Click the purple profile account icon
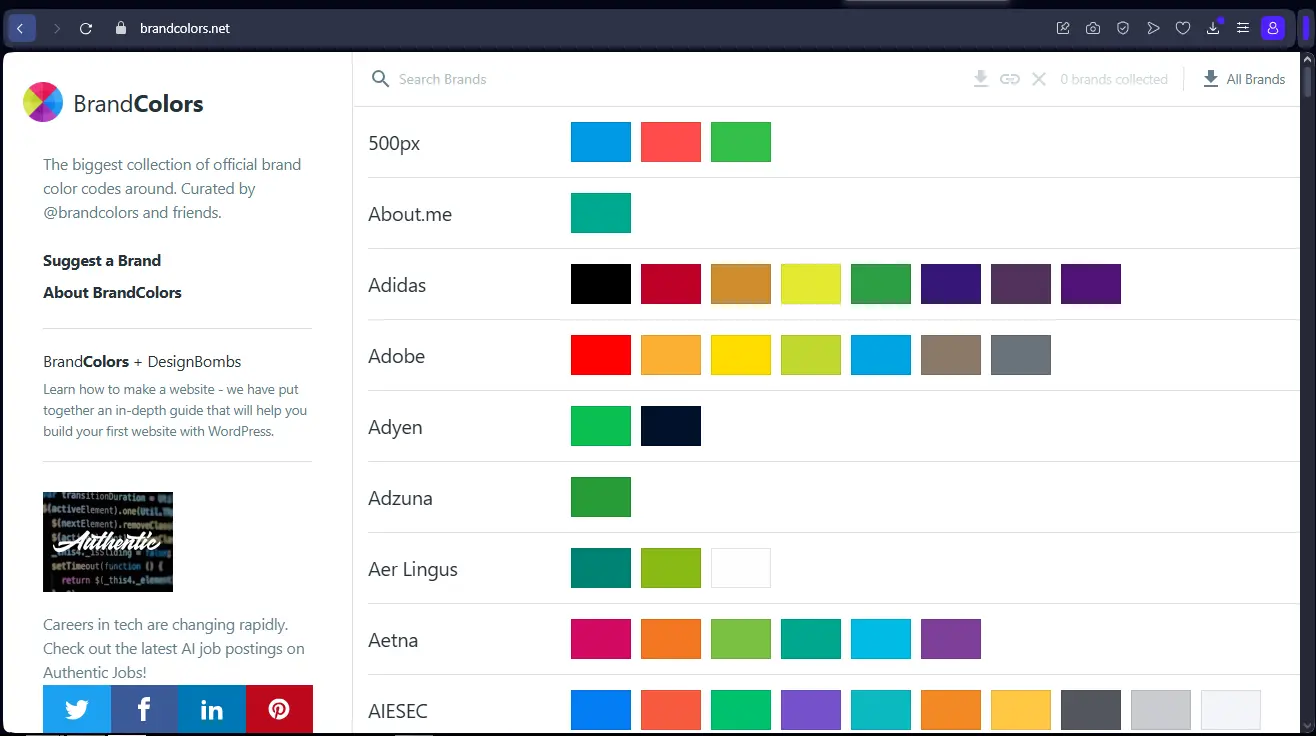The width and height of the screenshot is (1316, 736). coord(1272,28)
